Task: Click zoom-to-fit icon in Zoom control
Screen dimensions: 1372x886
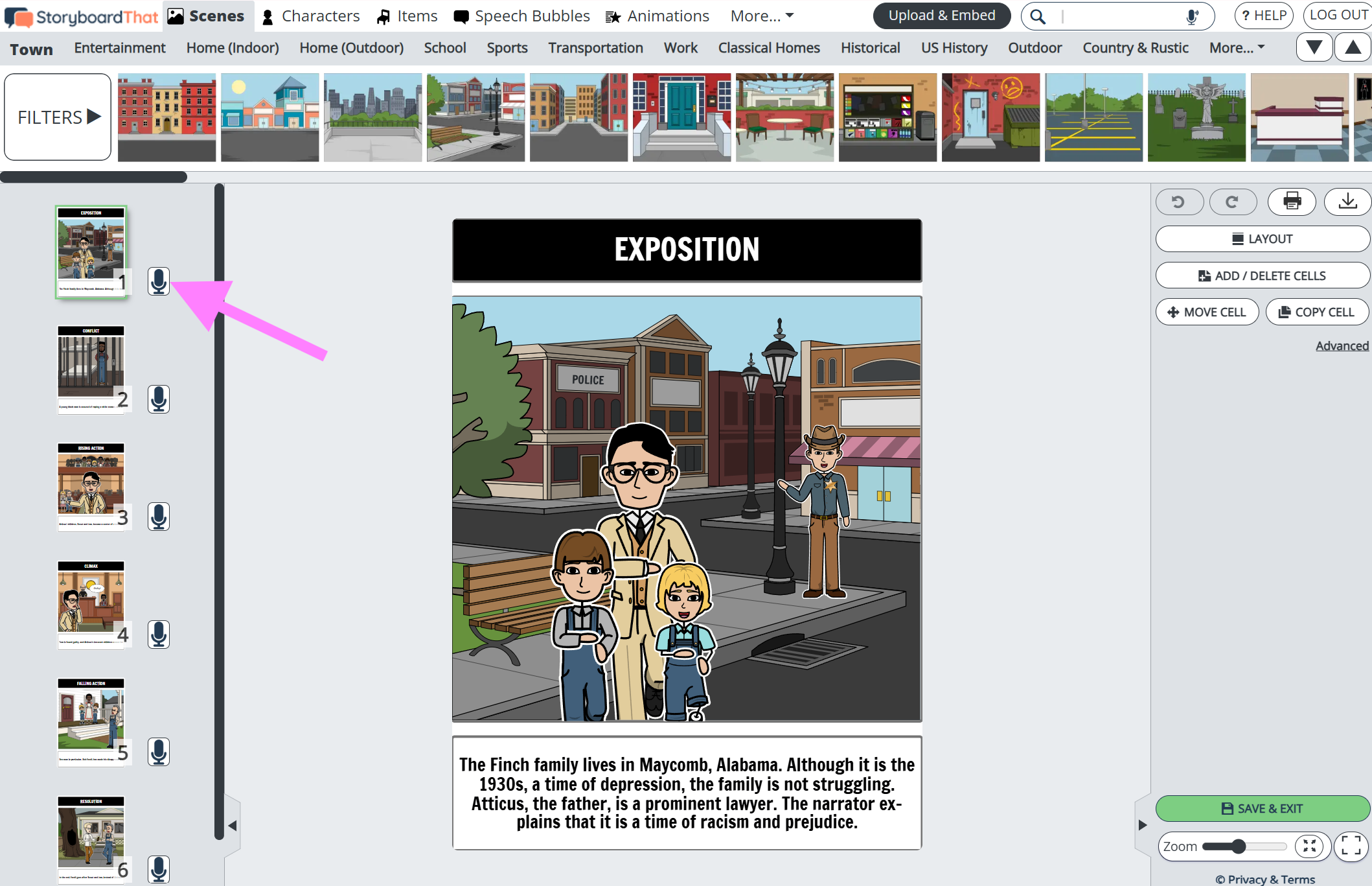Action: 1309,846
